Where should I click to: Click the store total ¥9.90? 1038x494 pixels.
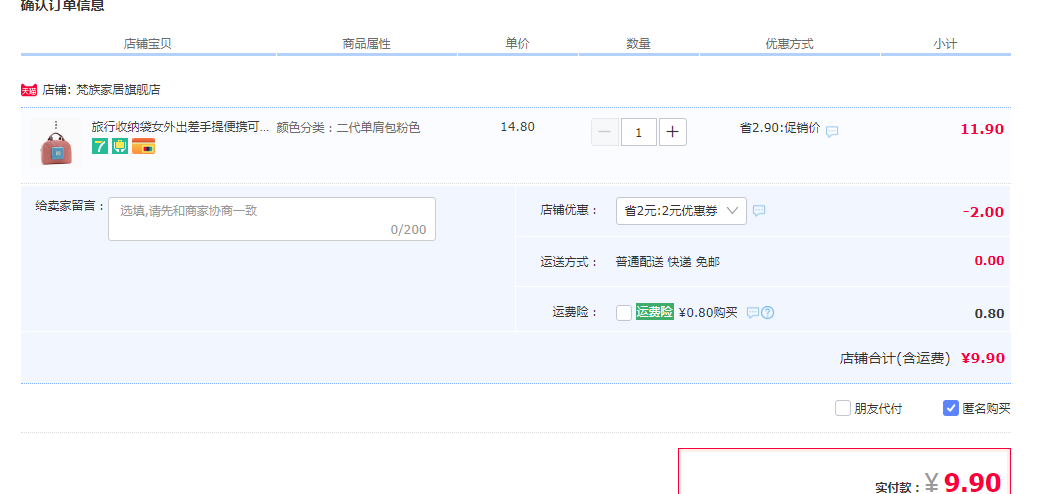(x=983, y=358)
